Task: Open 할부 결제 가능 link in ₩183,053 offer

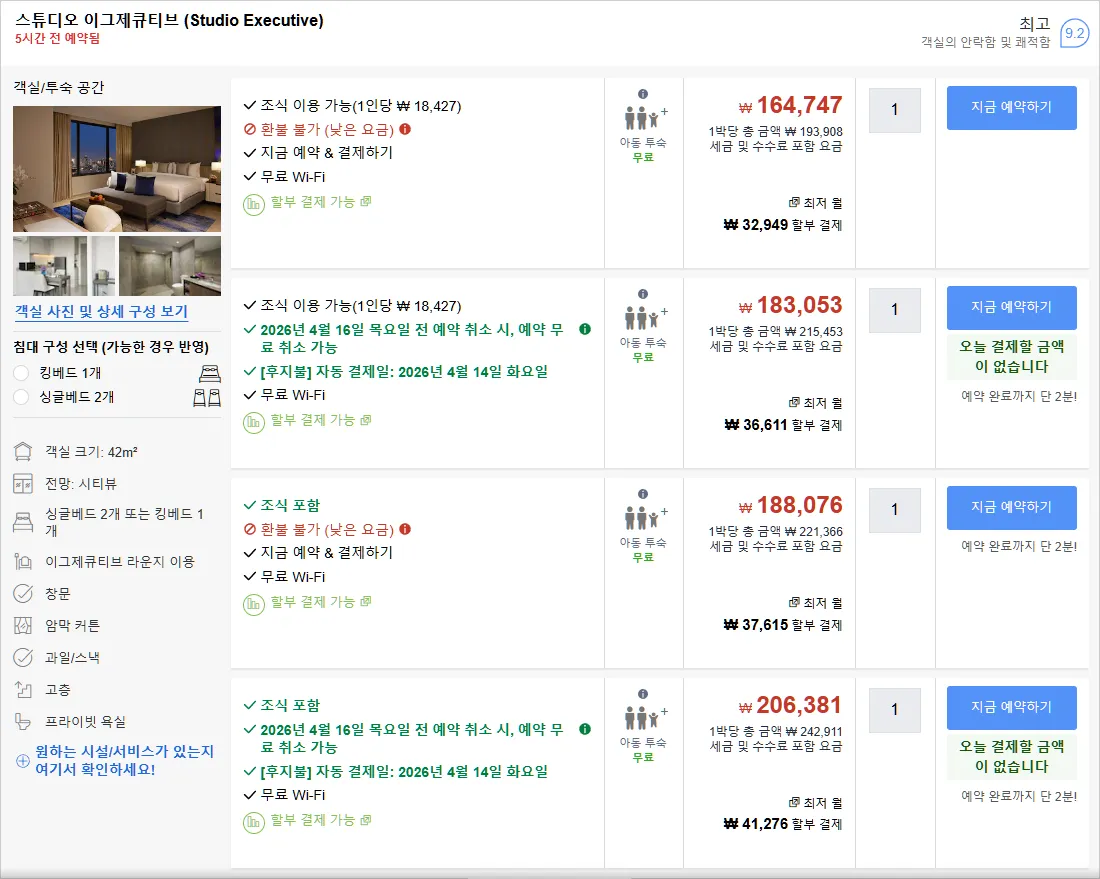Action: (x=321, y=420)
